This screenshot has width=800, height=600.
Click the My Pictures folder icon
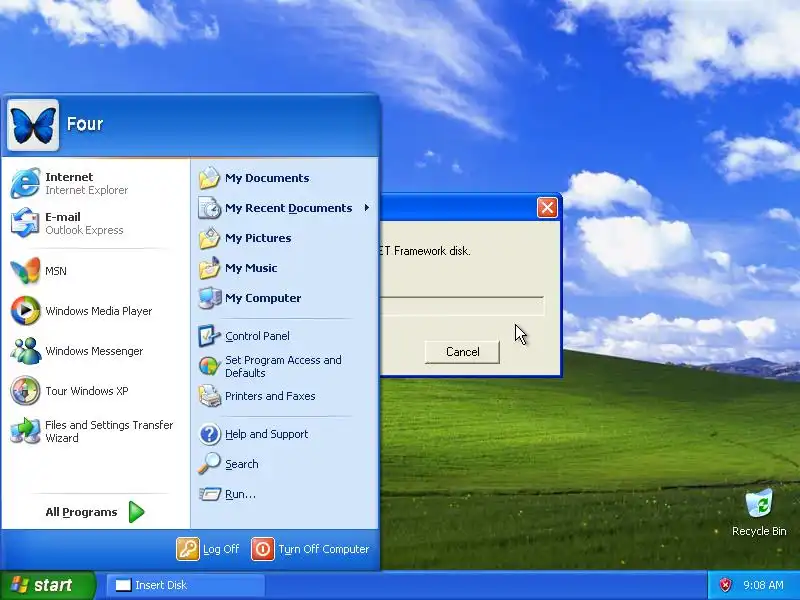(209, 238)
